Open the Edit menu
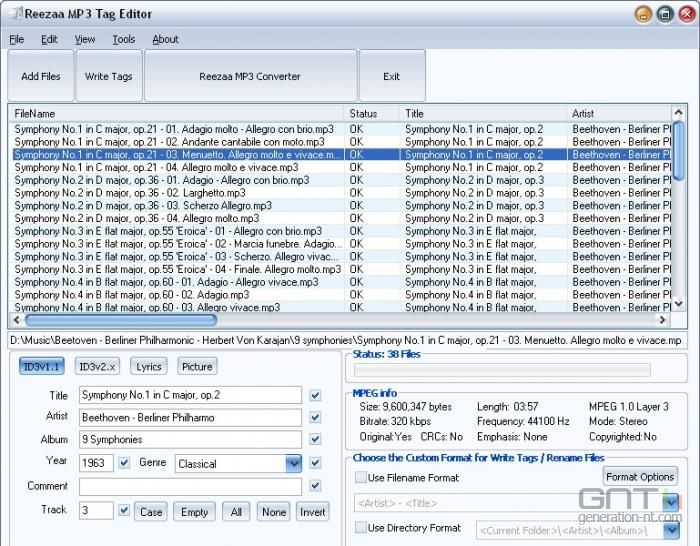 [49, 39]
